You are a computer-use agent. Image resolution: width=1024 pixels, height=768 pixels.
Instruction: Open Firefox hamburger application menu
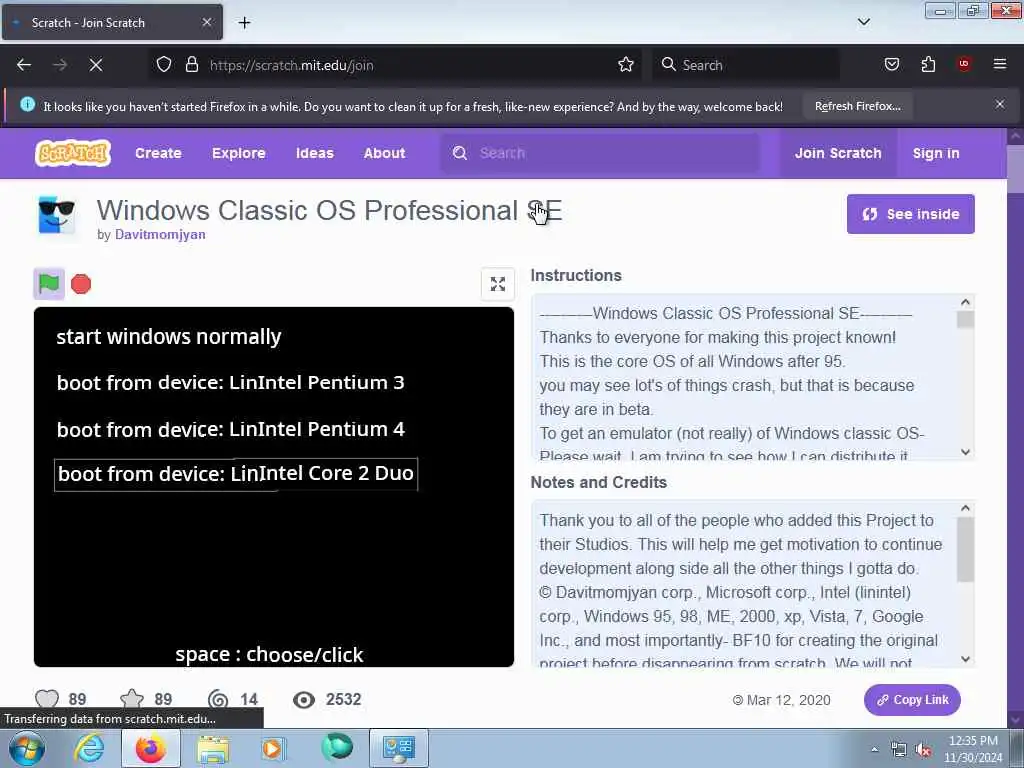[1000, 64]
